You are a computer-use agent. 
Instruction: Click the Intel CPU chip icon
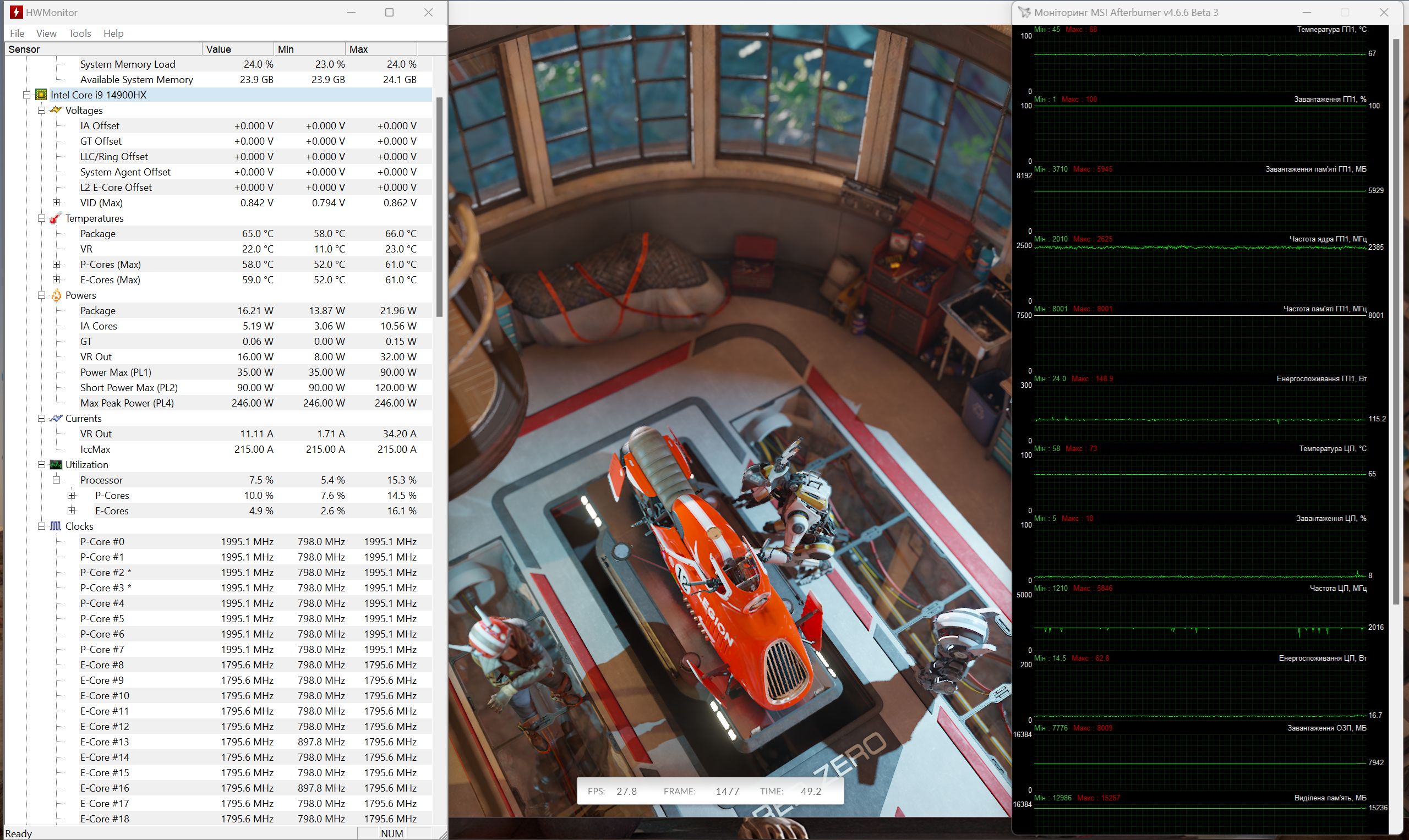click(41, 95)
